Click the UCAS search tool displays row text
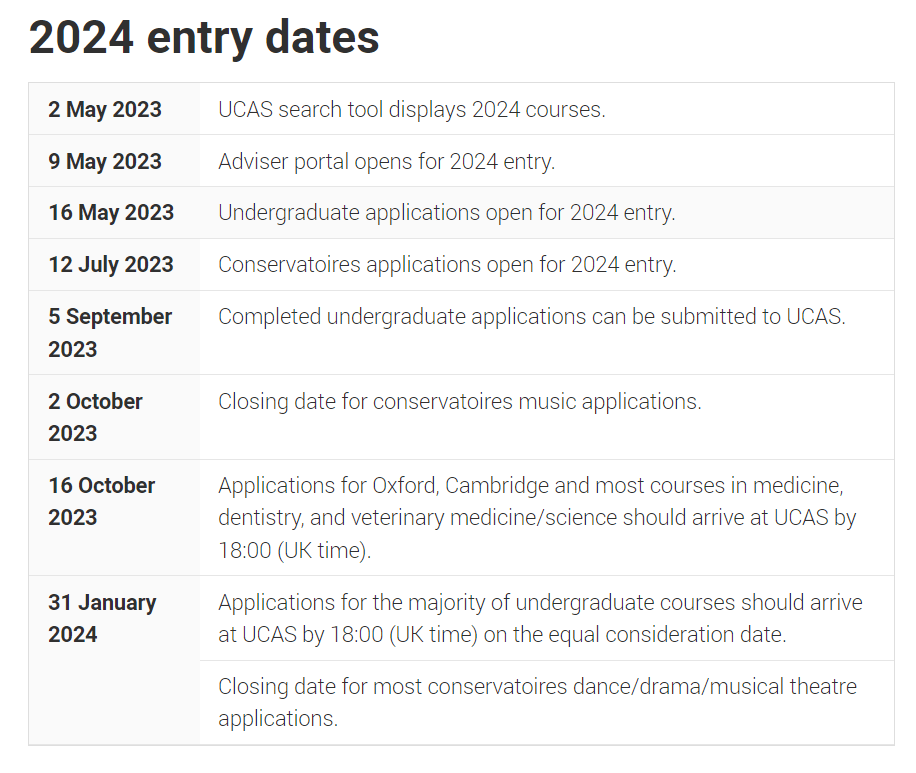The height and width of the screenshot is (773, 916). (411, 109)
